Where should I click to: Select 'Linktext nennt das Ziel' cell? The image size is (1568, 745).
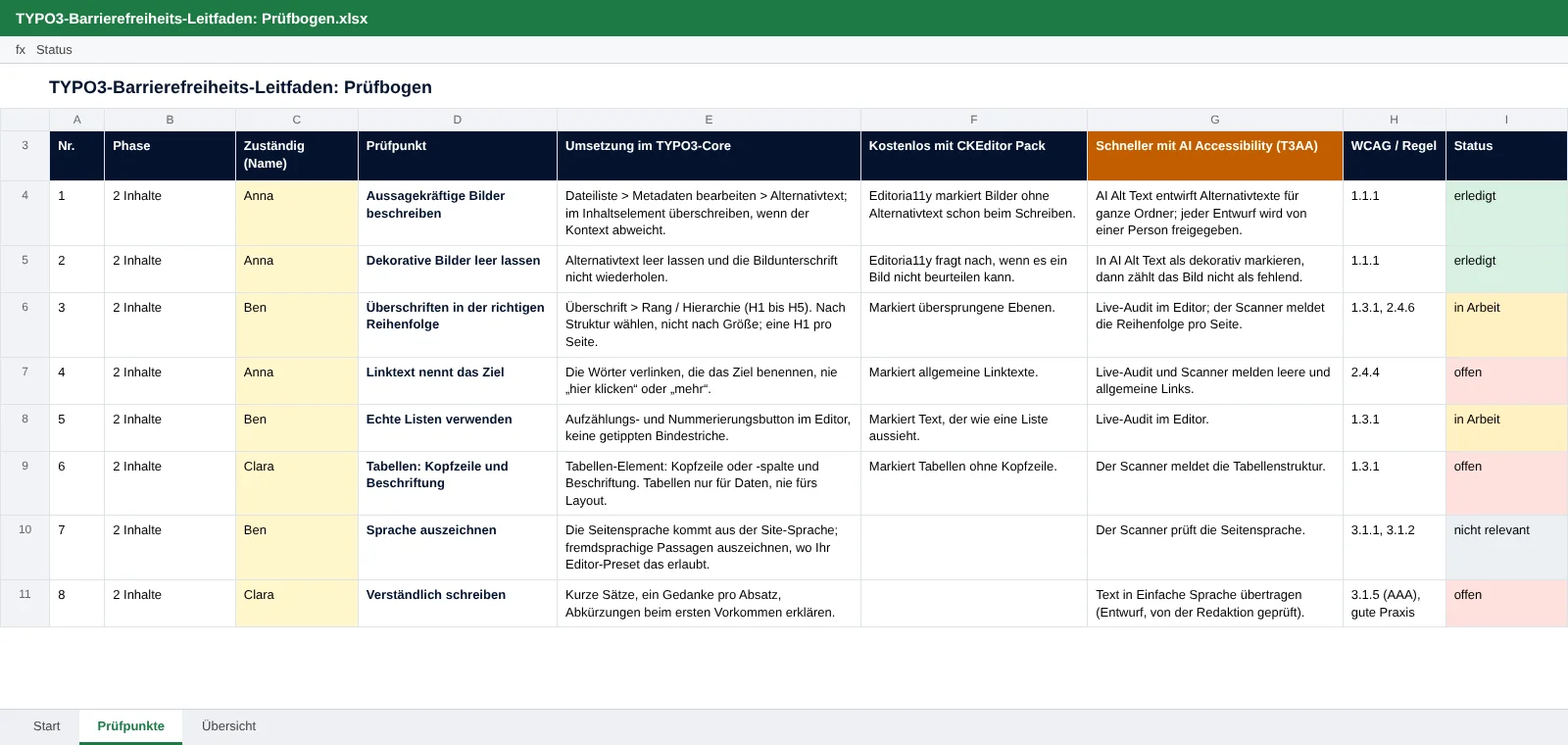click(x=458, y=380)
